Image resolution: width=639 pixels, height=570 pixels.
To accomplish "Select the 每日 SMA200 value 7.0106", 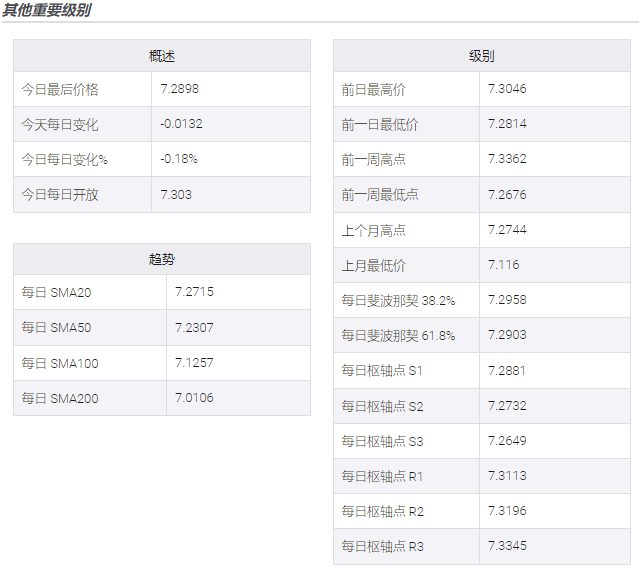I will pos(193,398).
